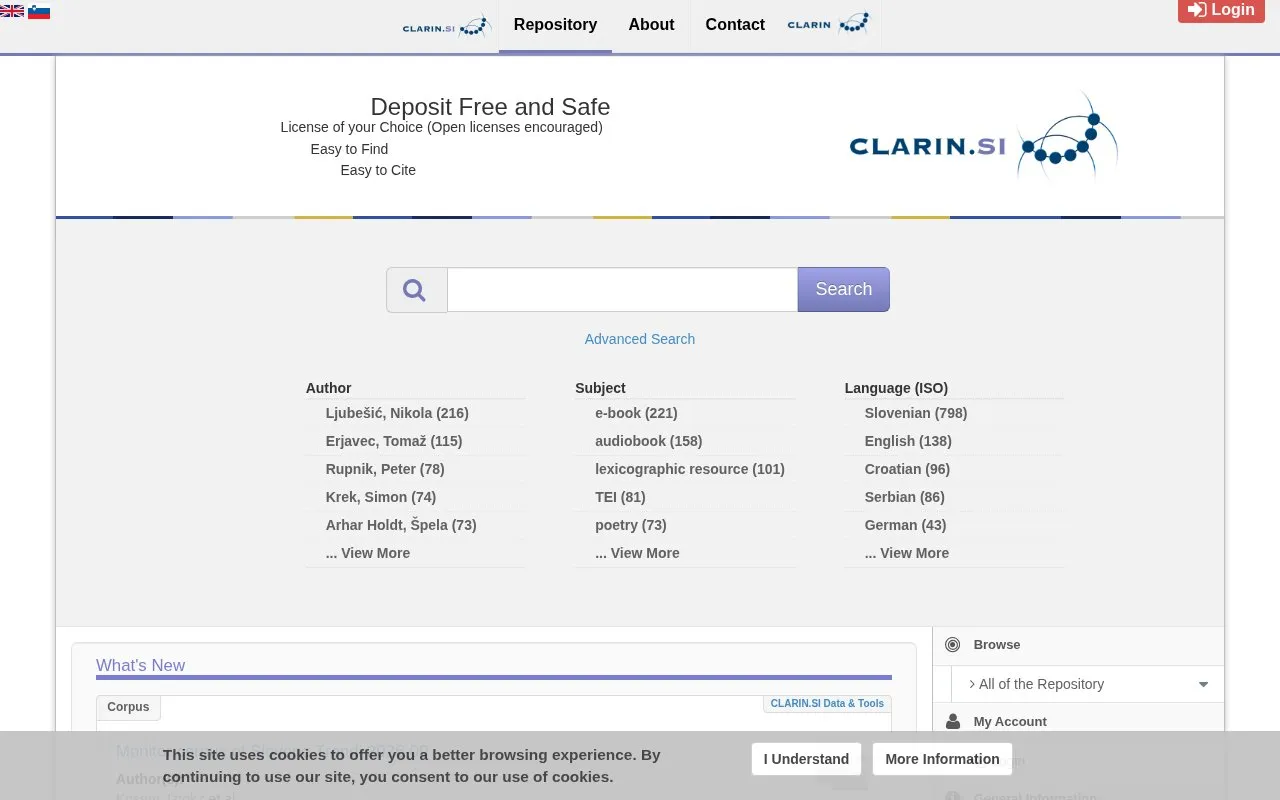Filter by subject poetry
The width and height of the screenshot is (1280, 800).
click(631, 525)
